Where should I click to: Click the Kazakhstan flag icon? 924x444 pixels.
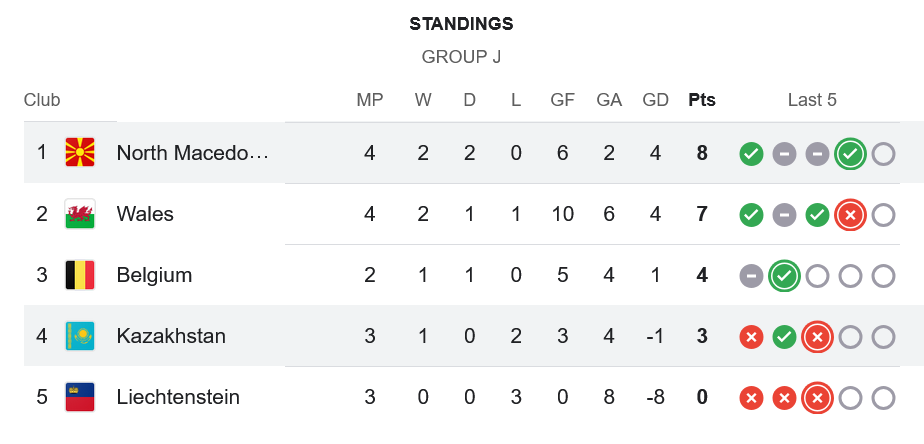click(x=80, y=336)
